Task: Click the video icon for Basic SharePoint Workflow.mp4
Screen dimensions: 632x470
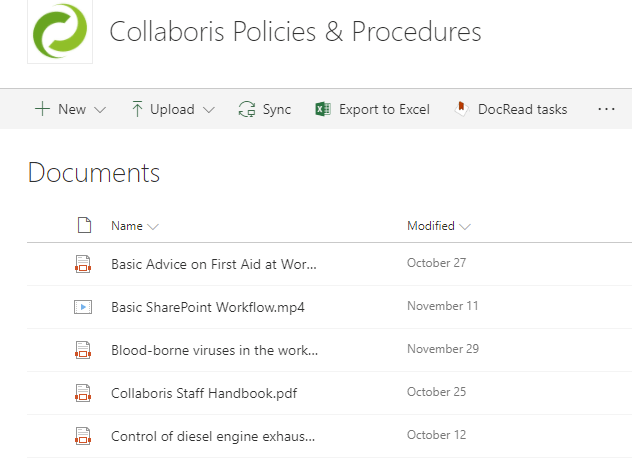Action: pyautogui.click(x=83, y=307)
